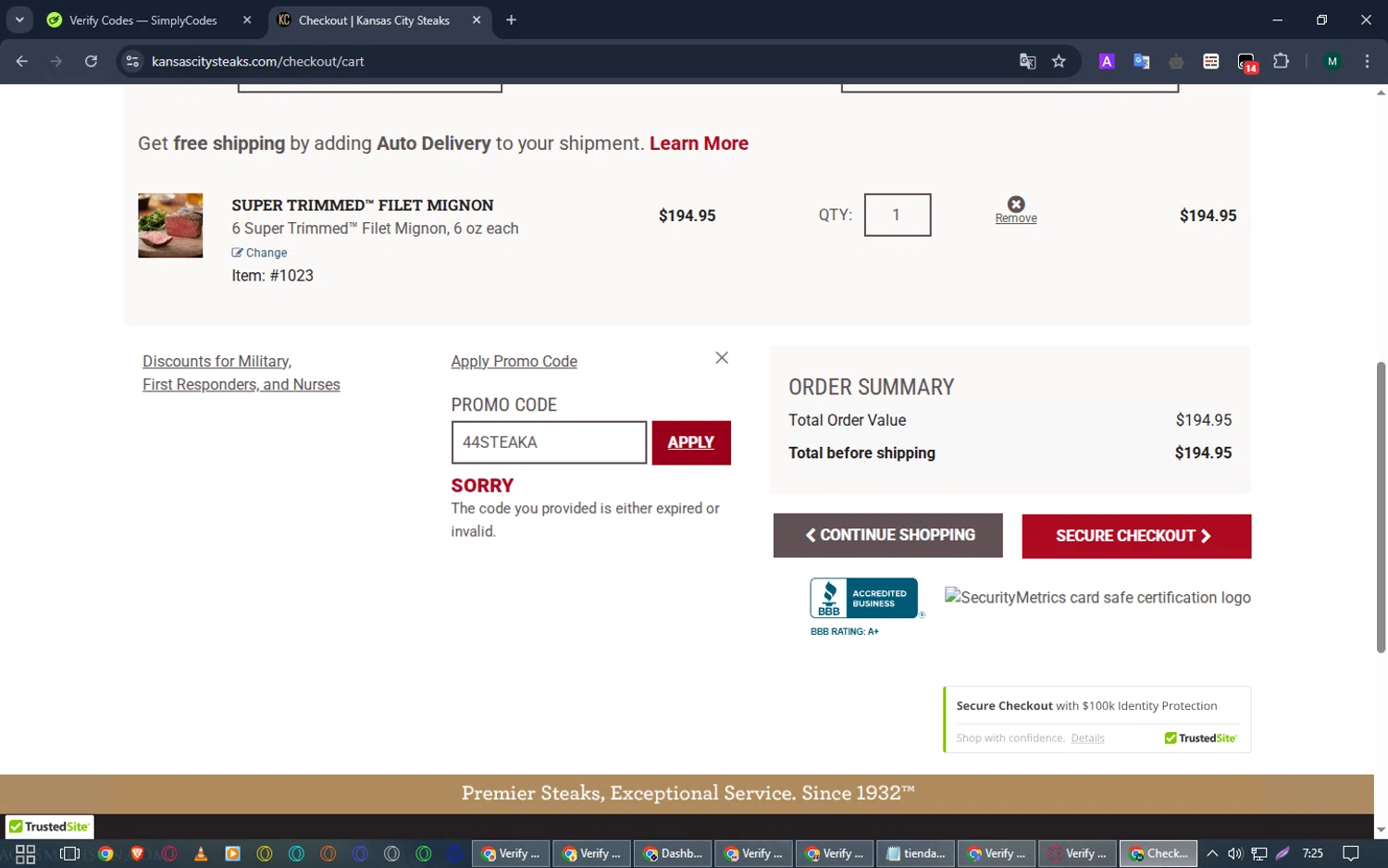
Task: Go back to the previous page
Action: (22, 61)
